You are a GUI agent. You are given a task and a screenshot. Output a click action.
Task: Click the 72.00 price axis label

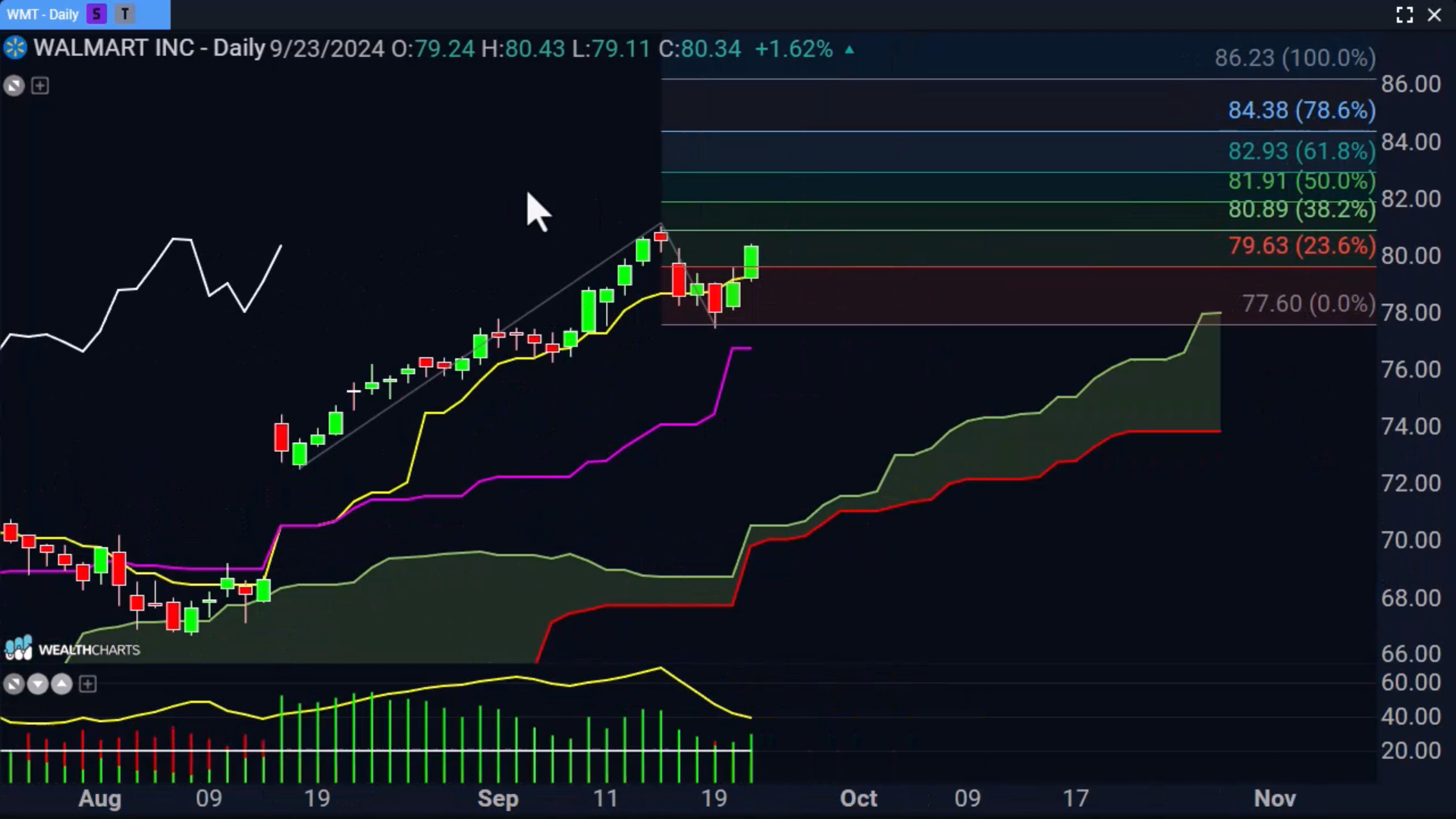1410,483
